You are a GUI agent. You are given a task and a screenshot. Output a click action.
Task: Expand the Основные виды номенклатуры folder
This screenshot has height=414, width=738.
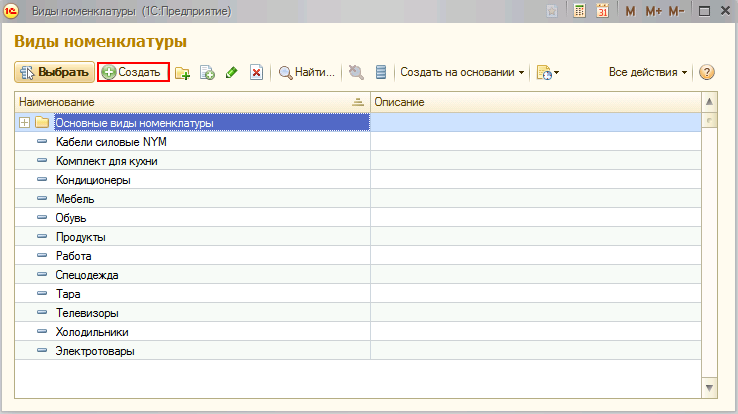(24, 123)
